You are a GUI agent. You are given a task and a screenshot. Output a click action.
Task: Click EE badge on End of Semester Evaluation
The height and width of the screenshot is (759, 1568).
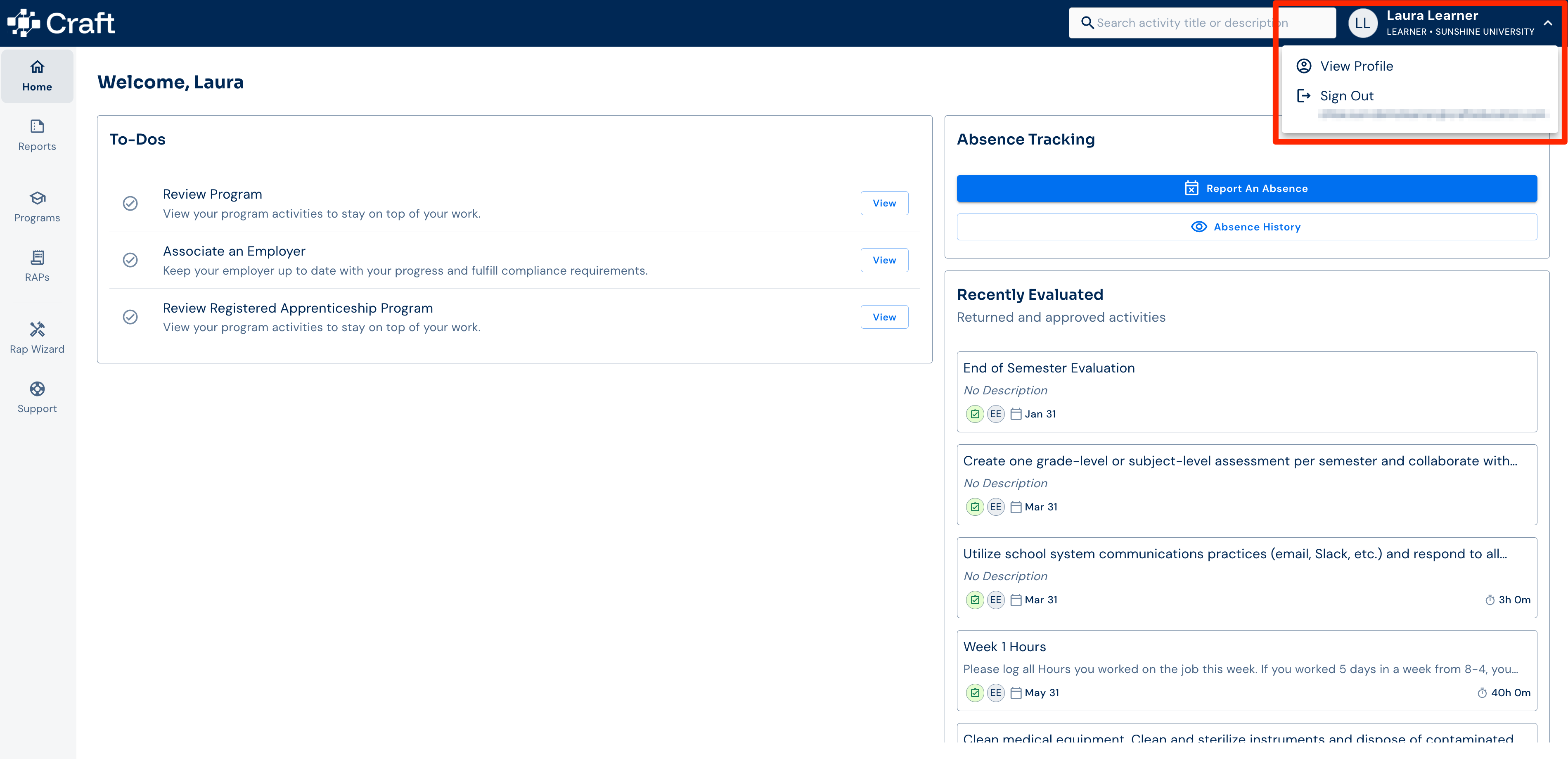(x=996, y=414)
